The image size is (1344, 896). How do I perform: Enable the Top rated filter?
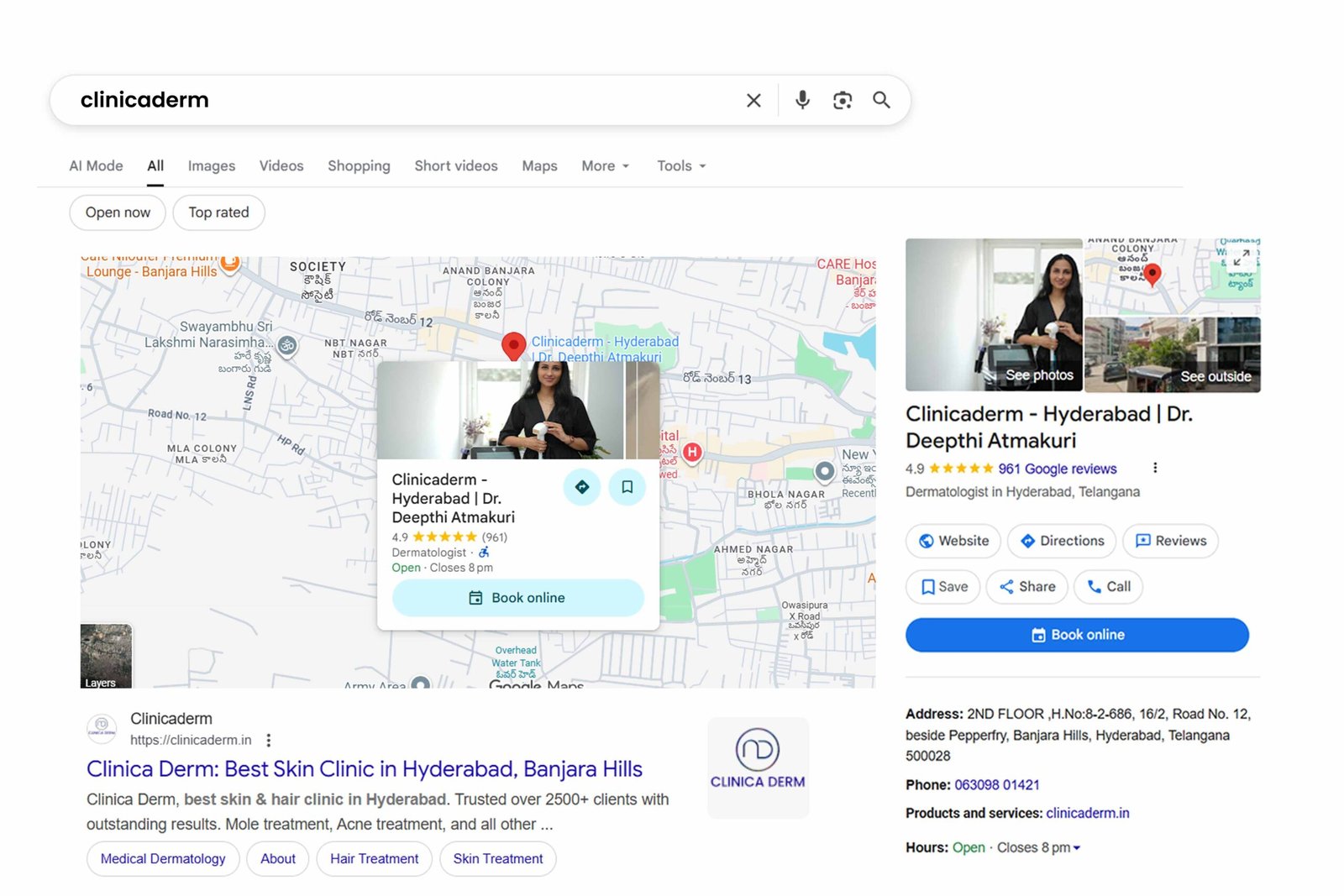point(218,212)
